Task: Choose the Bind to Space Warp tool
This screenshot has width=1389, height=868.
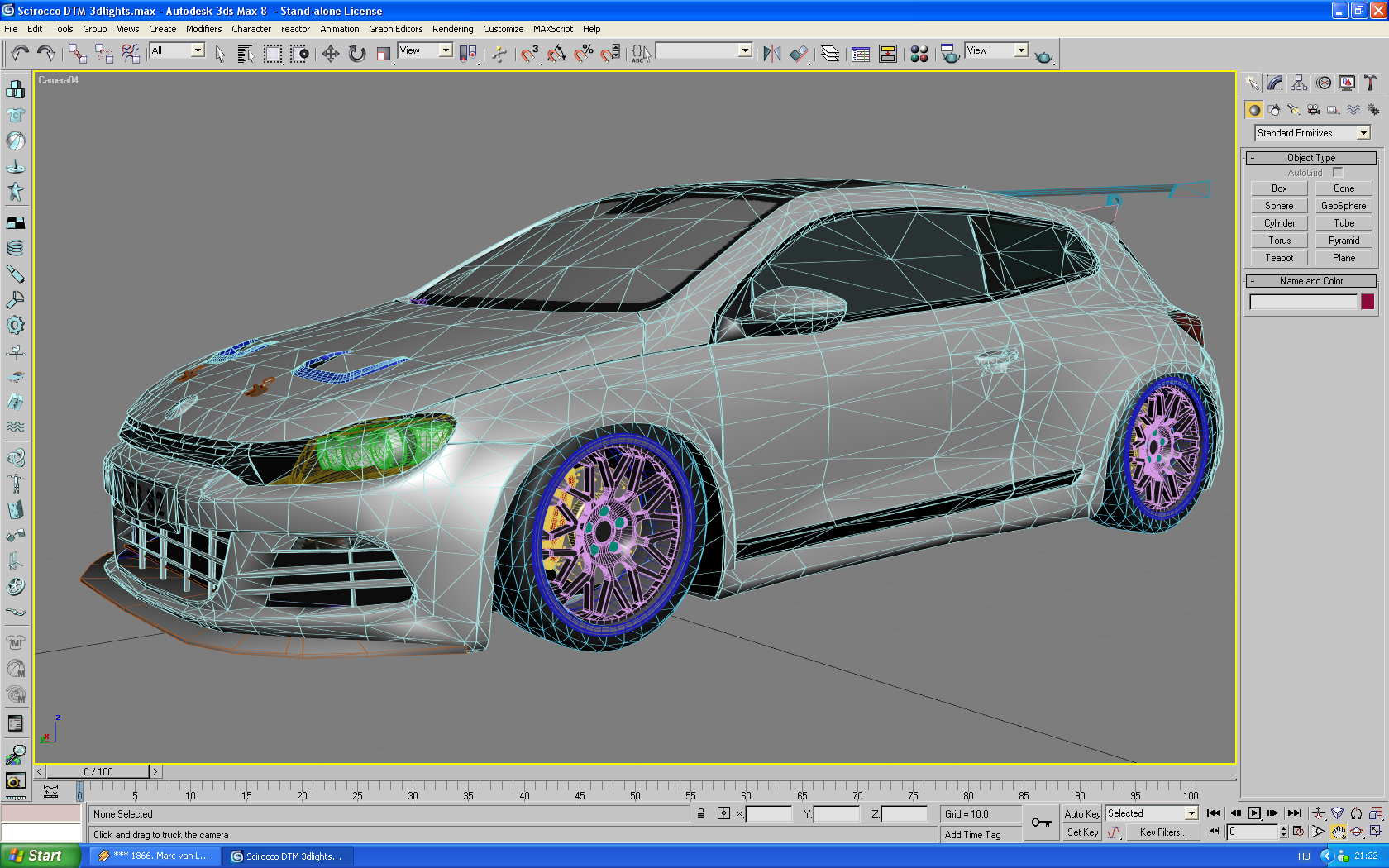Action: click(131, 54)
